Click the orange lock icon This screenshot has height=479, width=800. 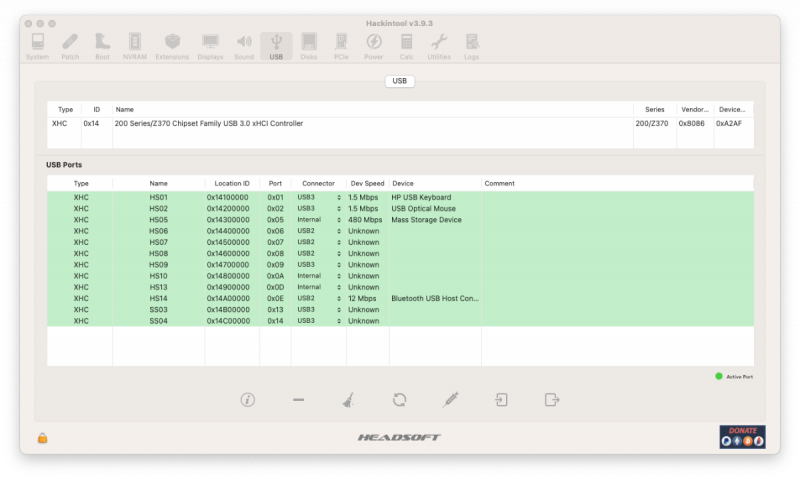pos(42,438)
